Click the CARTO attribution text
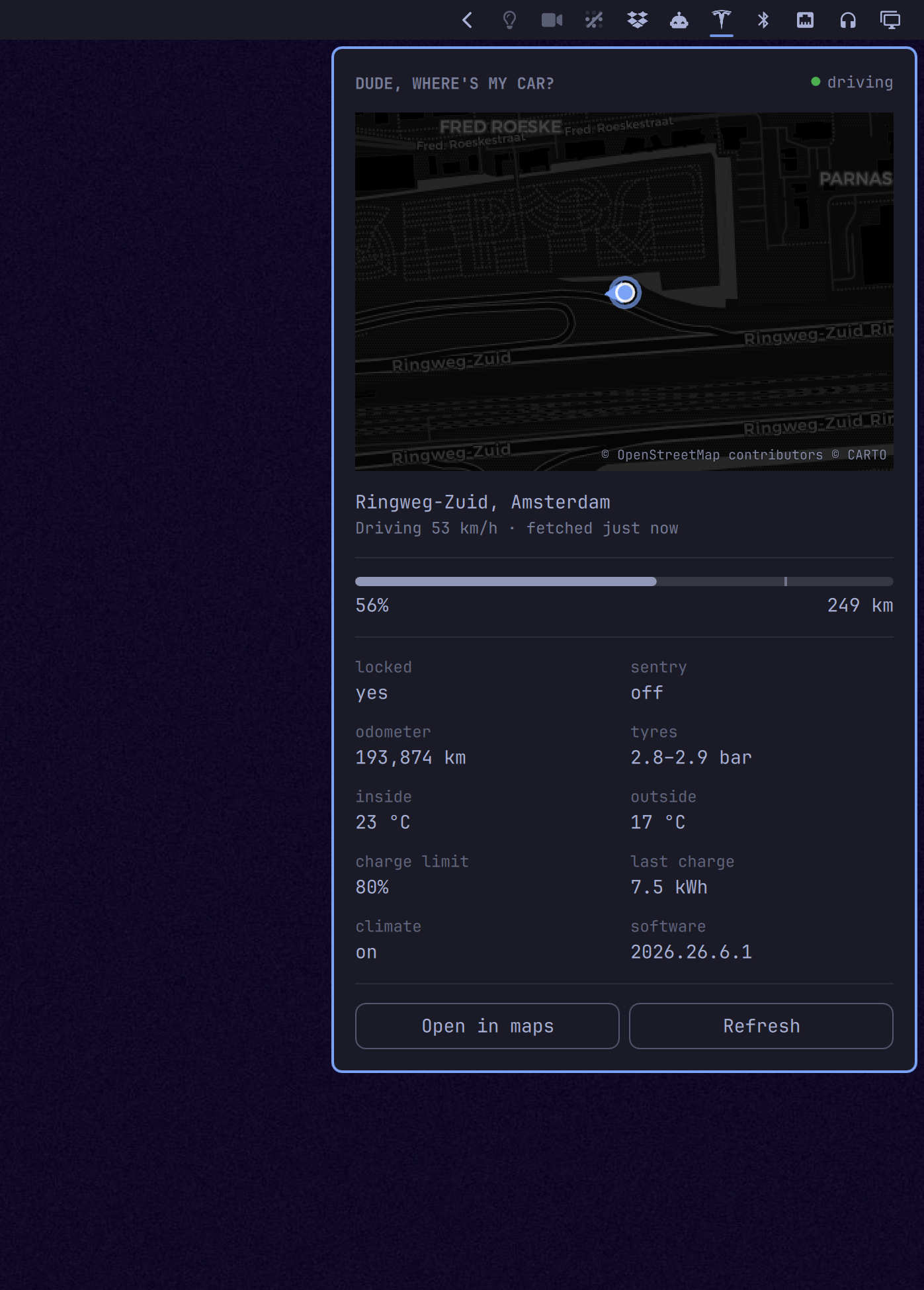This screenshot has height=1290, width=924. (859, 455)
